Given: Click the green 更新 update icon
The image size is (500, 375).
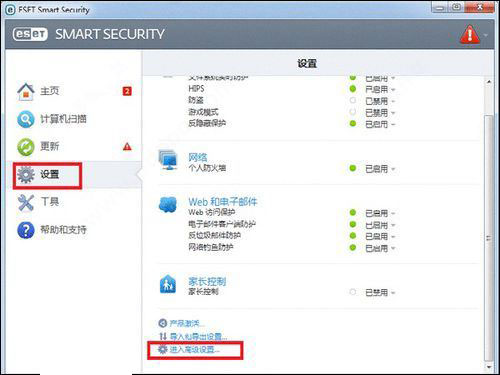Looking at the screenshot, I should click(x=26, y=147).
